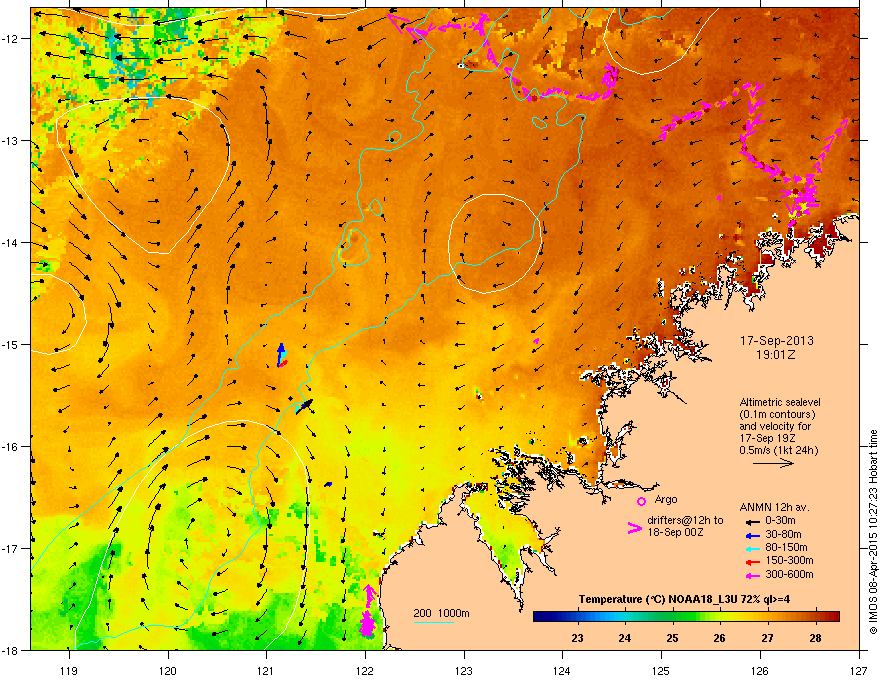
Task: Click the Argo legend label
Action: click(666, 499)
